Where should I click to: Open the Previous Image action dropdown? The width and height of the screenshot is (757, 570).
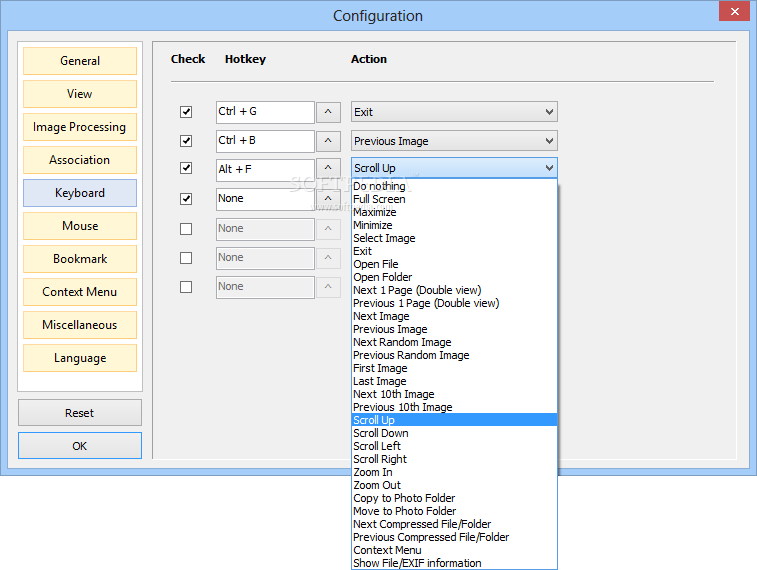click(x=454, y=141)
